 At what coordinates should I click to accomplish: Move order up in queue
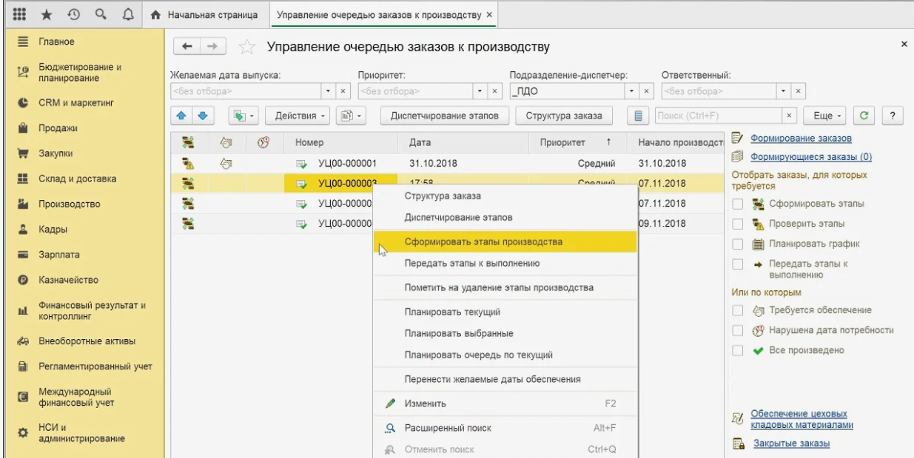point(182,115)
